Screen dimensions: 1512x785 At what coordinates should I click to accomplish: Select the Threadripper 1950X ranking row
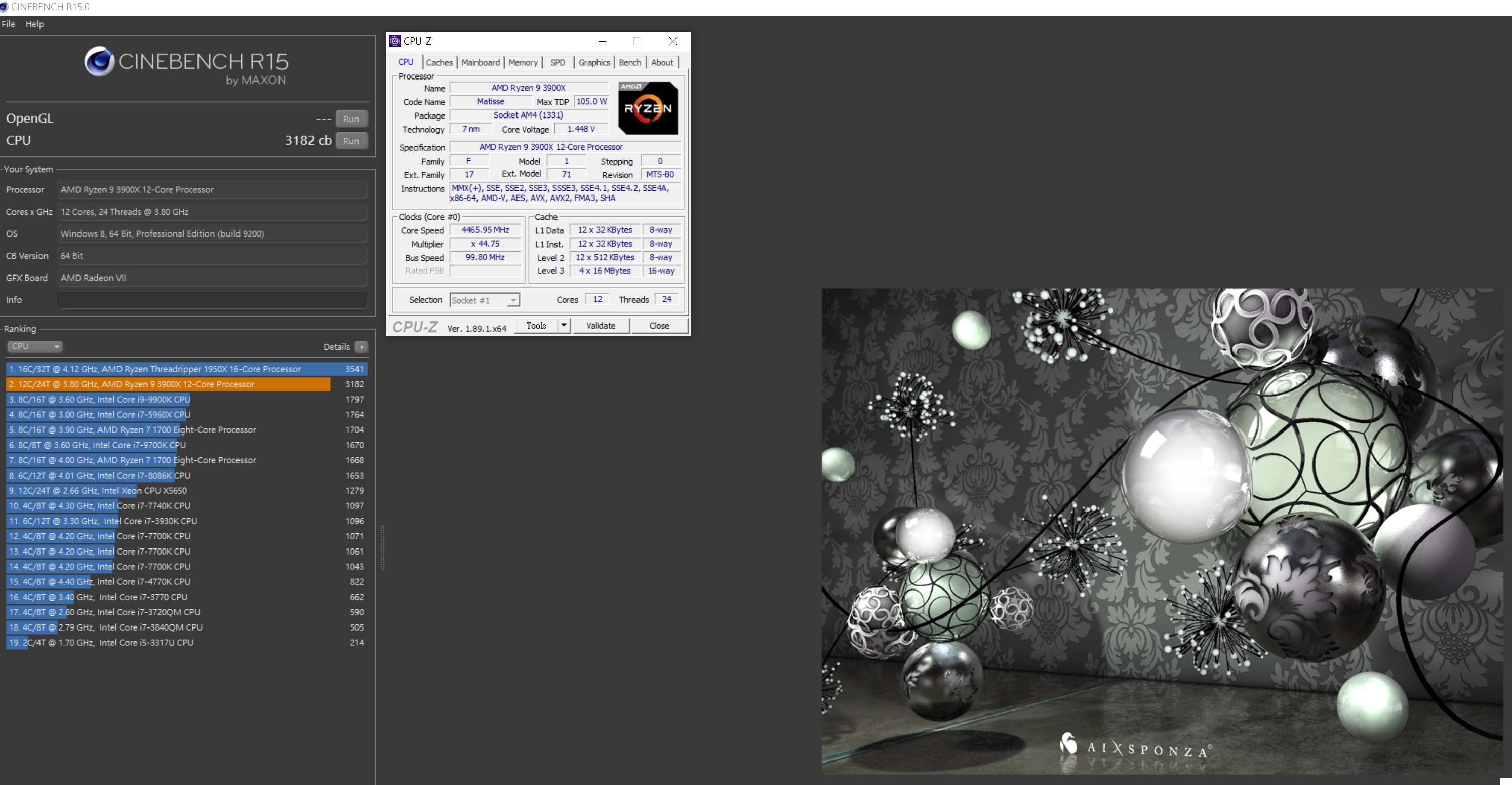tap(187, 369)
